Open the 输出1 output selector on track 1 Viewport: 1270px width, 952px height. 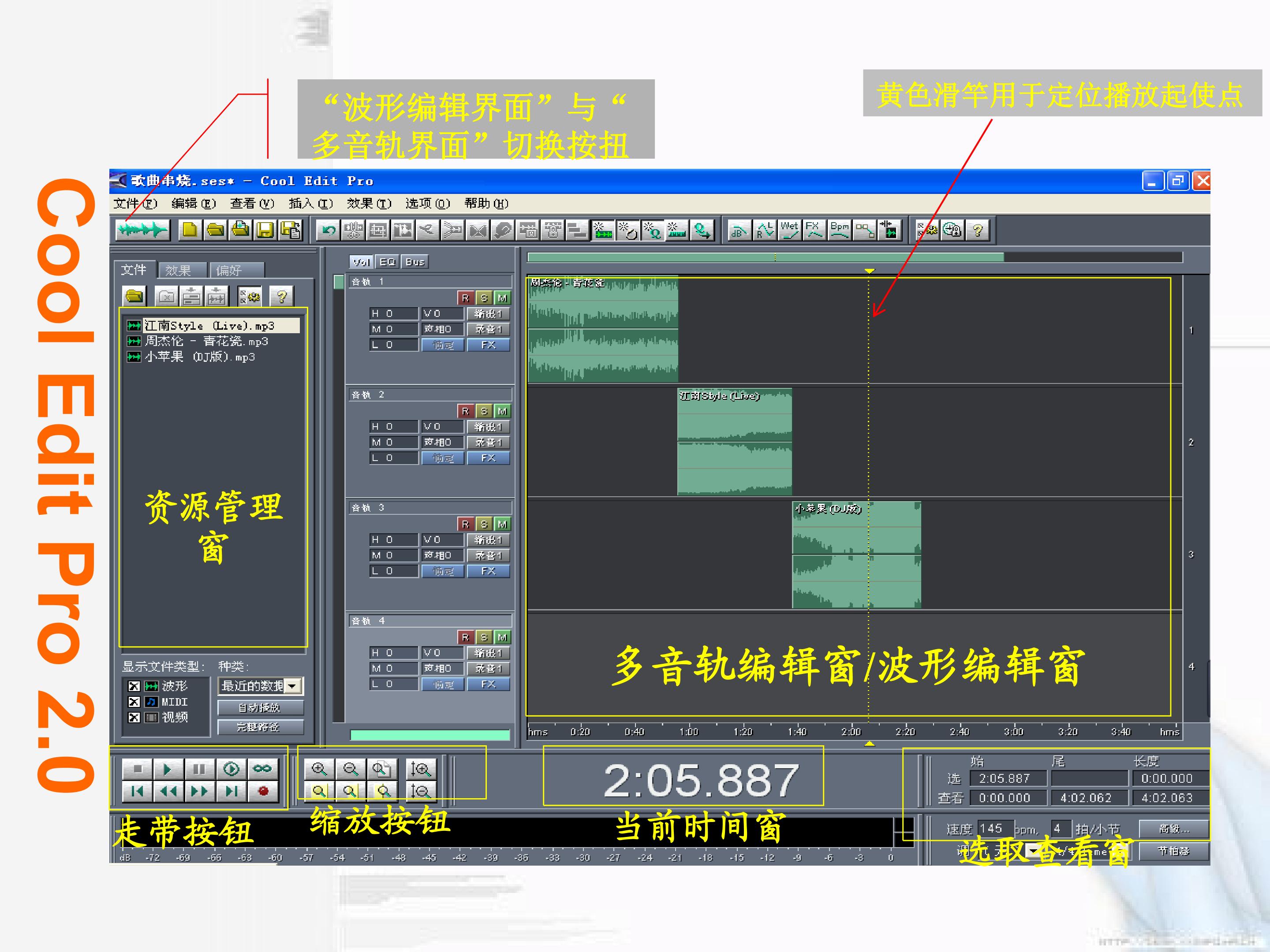click(x=489, y=313)
